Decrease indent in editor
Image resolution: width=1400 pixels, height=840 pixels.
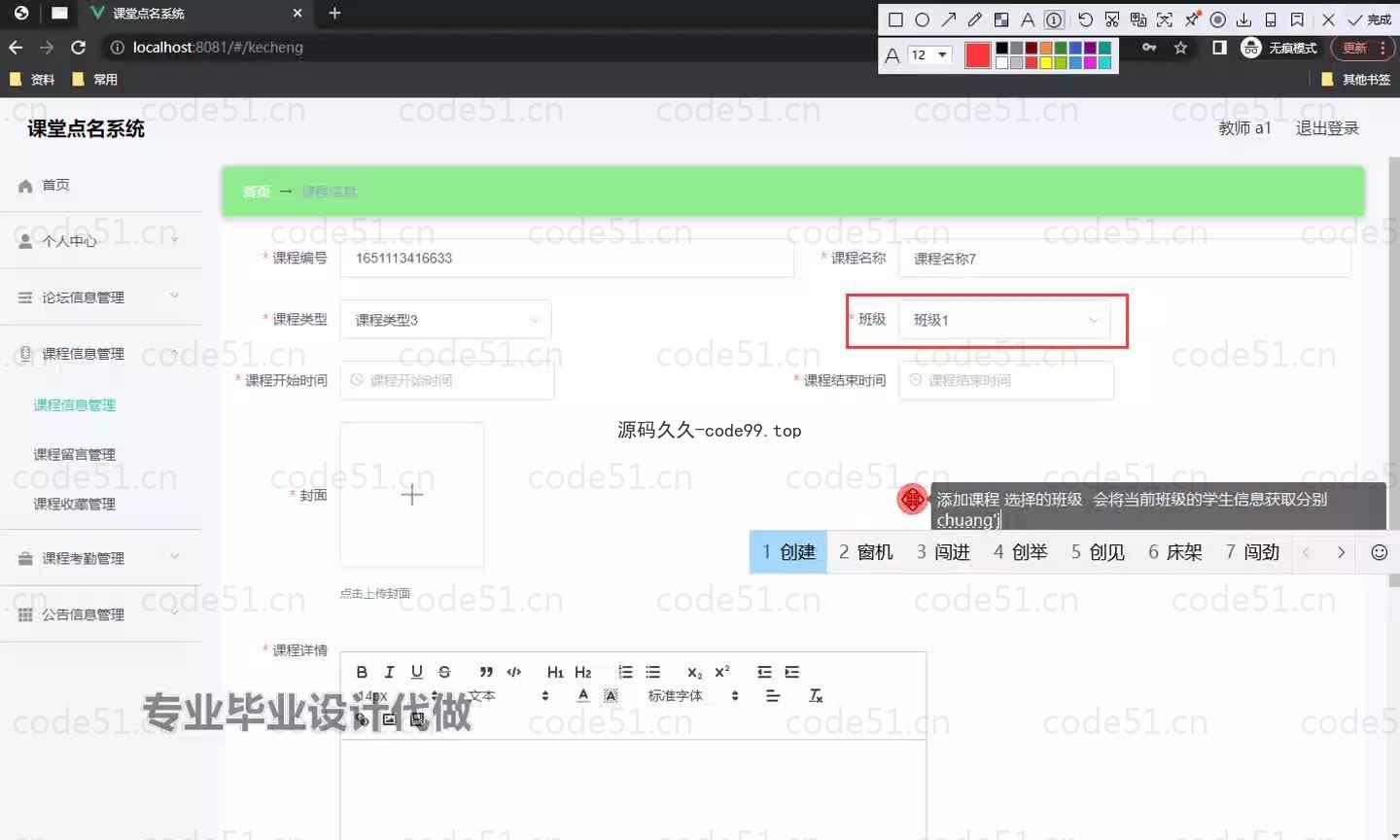click(x=764, y=672)
